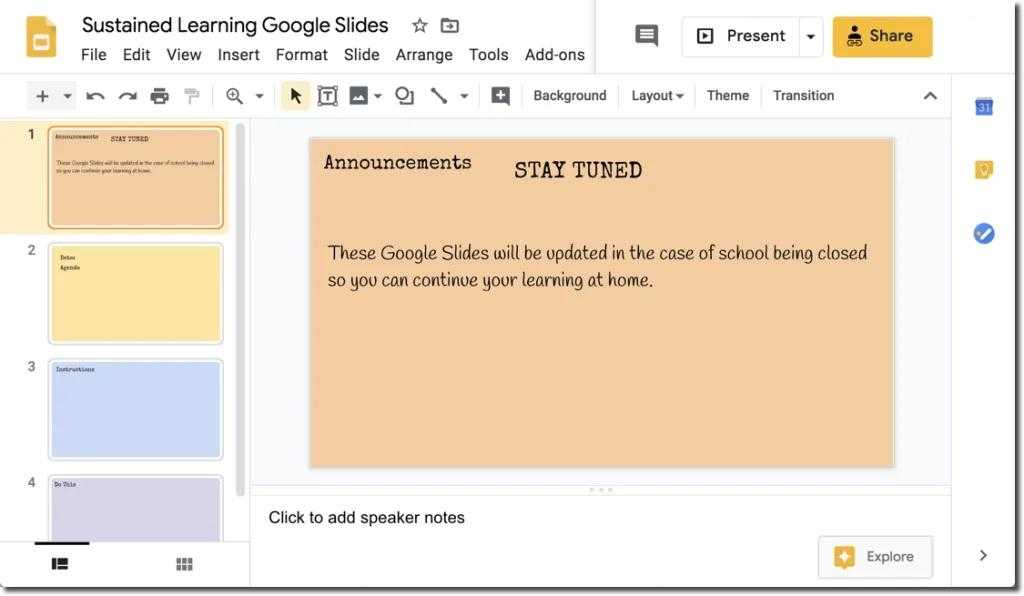Expand the new slide dropdown arrow
Screen dimensions: 1024x596
pos(68,96)
